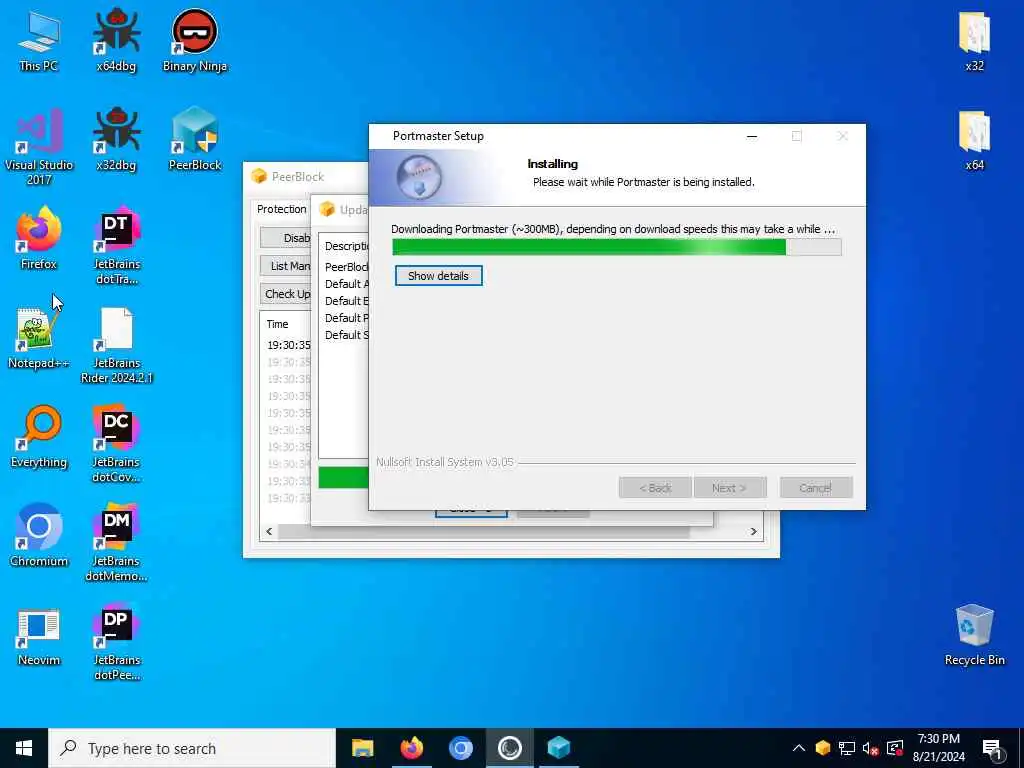Viewport: 1024px width, 768px height.
Task: Click the 19:30:35 log entry in PeerBlock
Action: click(x=289, y=345)
